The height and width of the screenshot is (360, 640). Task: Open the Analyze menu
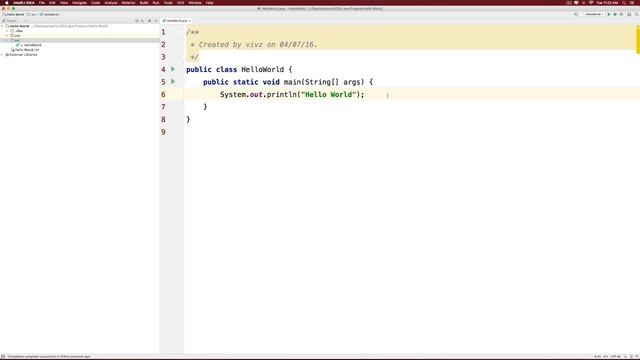[111, 3]
